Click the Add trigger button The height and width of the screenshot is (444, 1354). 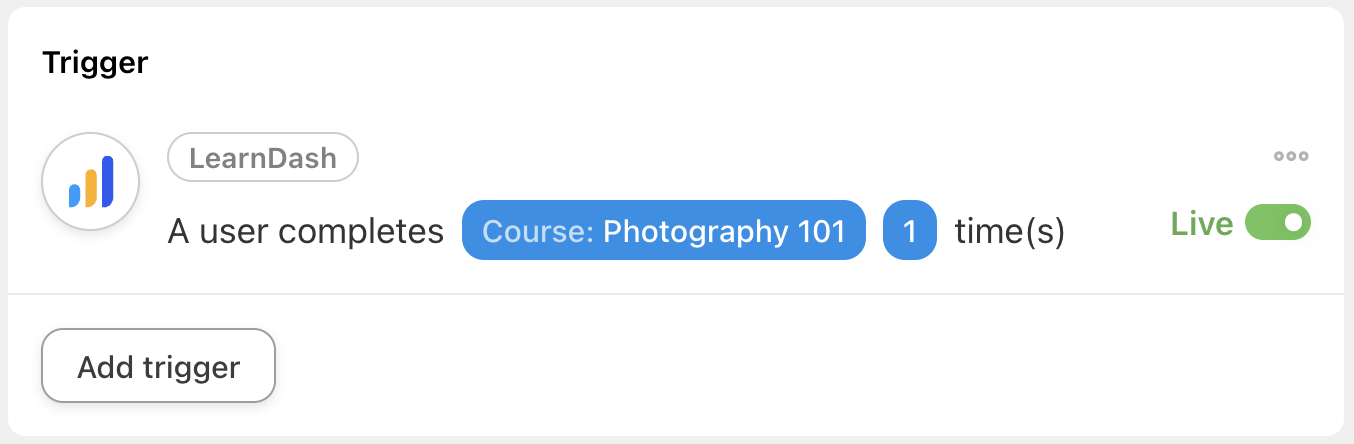[158, 366]
